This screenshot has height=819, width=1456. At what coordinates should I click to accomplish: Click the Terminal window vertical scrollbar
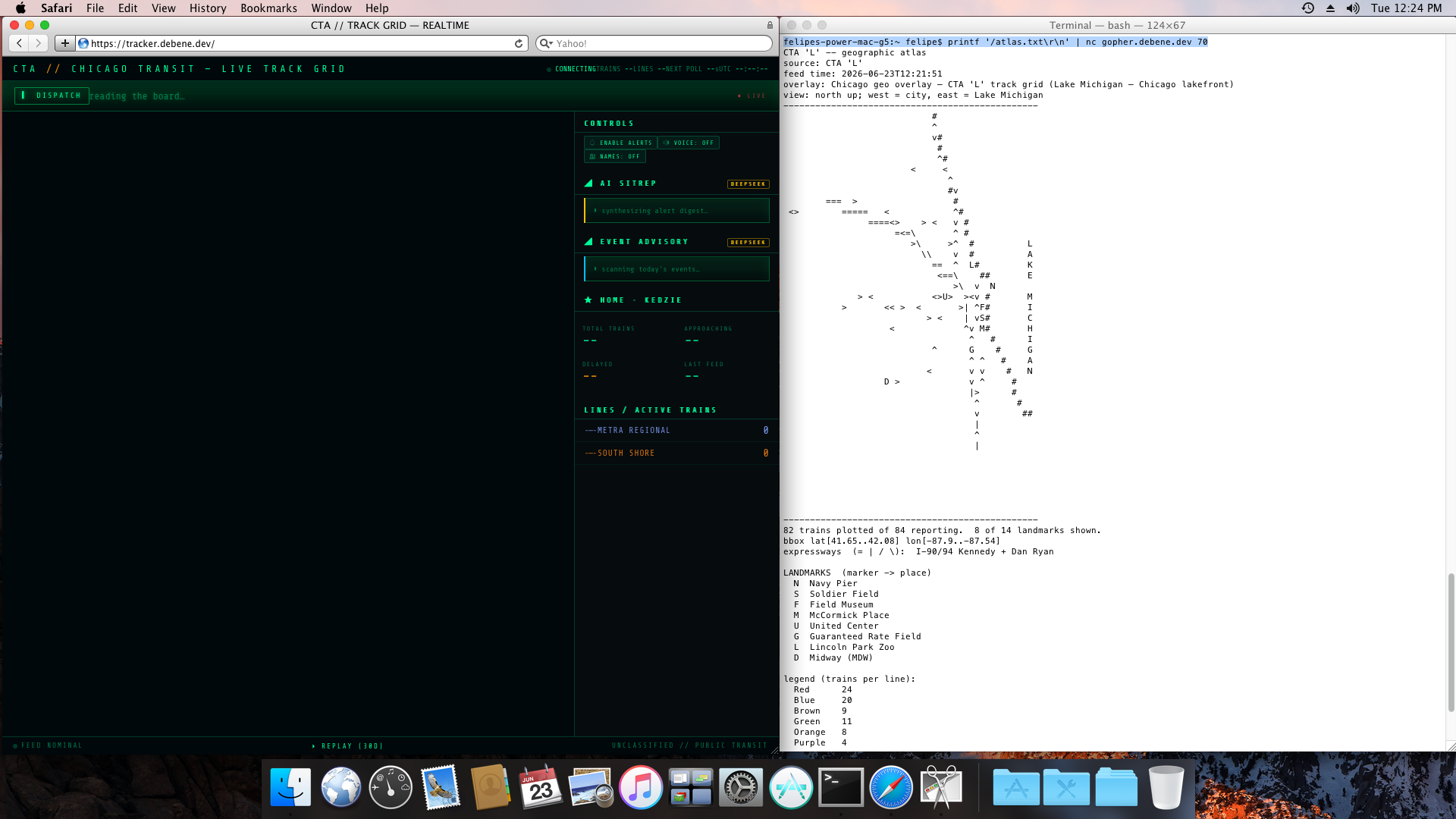pos(1451,643)
